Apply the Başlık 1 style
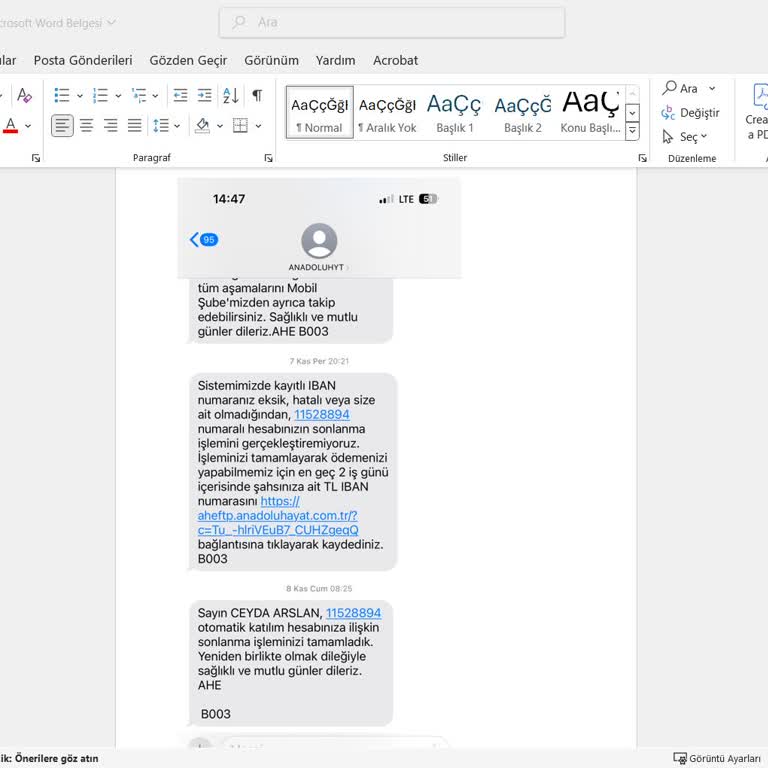768x768 pixels. 455,113
